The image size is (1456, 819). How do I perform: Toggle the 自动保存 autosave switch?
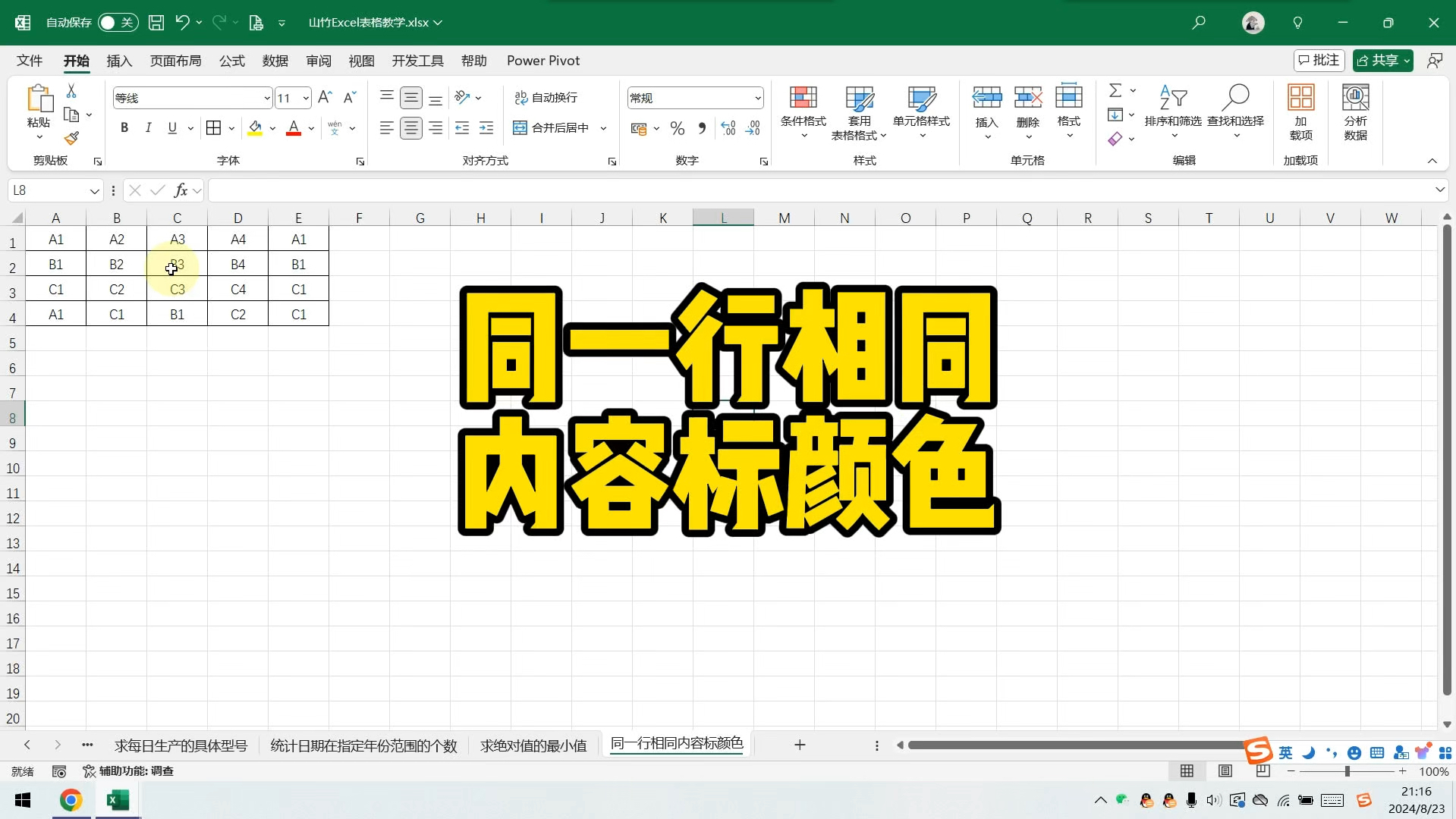[x=118, y=22]
